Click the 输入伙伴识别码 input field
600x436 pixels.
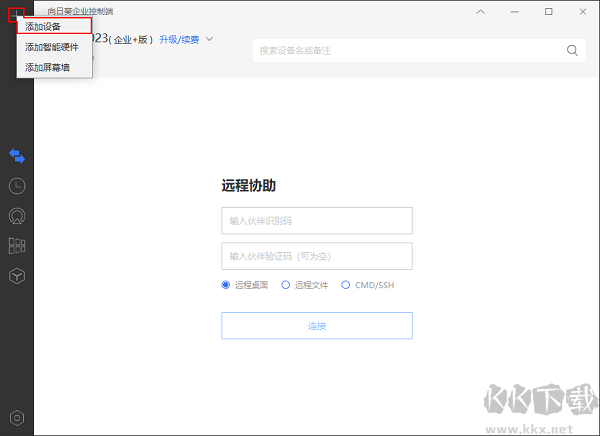pyautogui.click(x=317, y=220)
